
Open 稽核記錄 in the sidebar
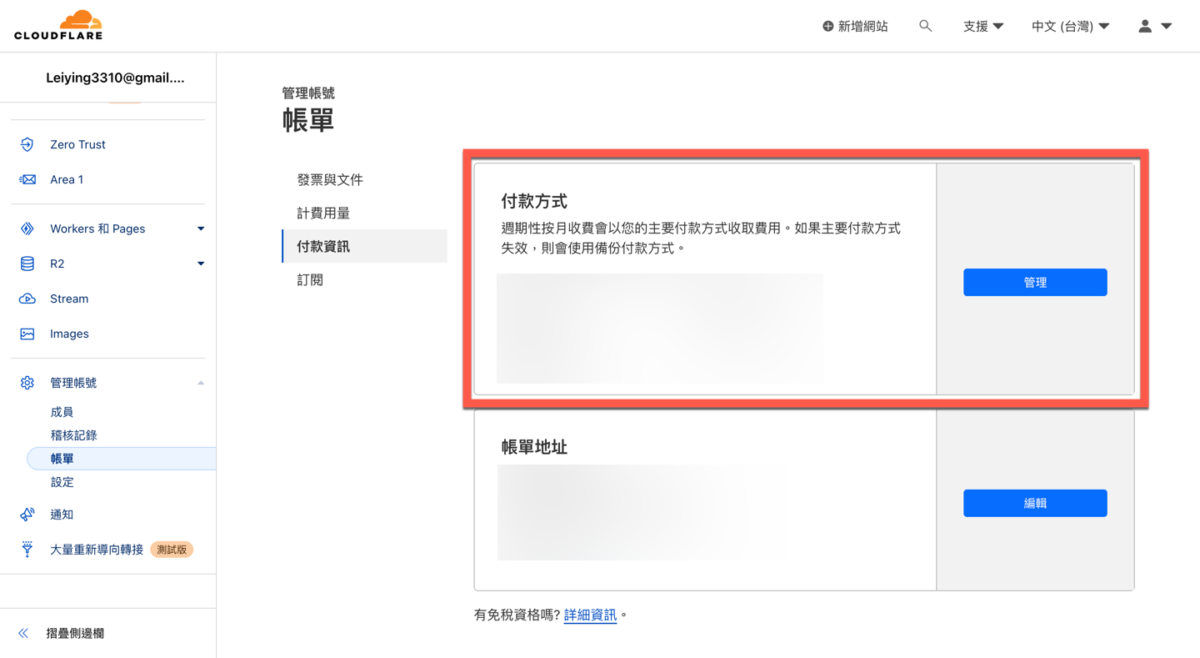[x=74, y=436]
